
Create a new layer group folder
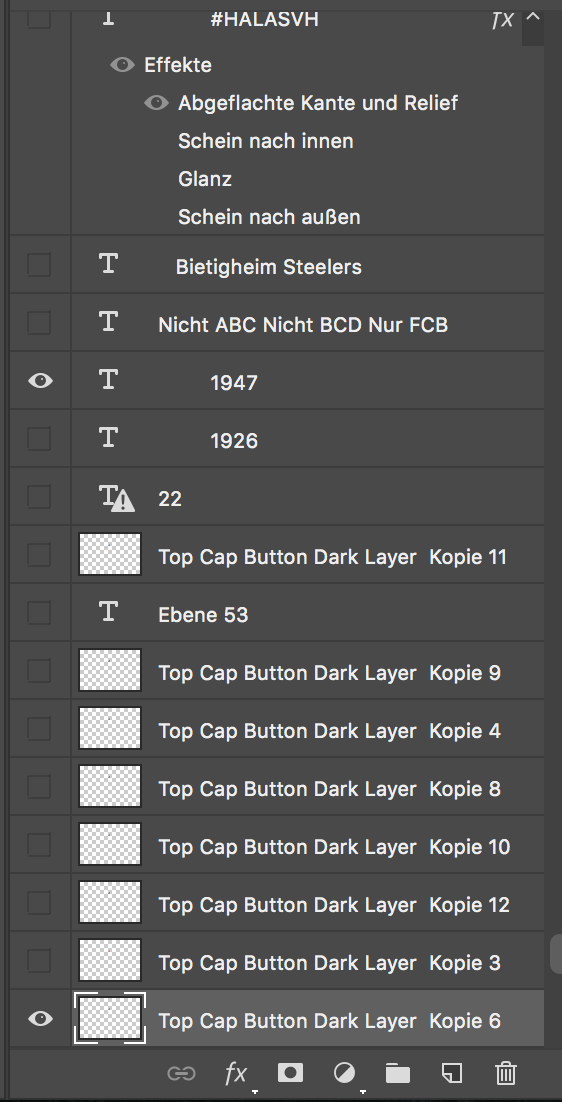tap(398, 1073)
